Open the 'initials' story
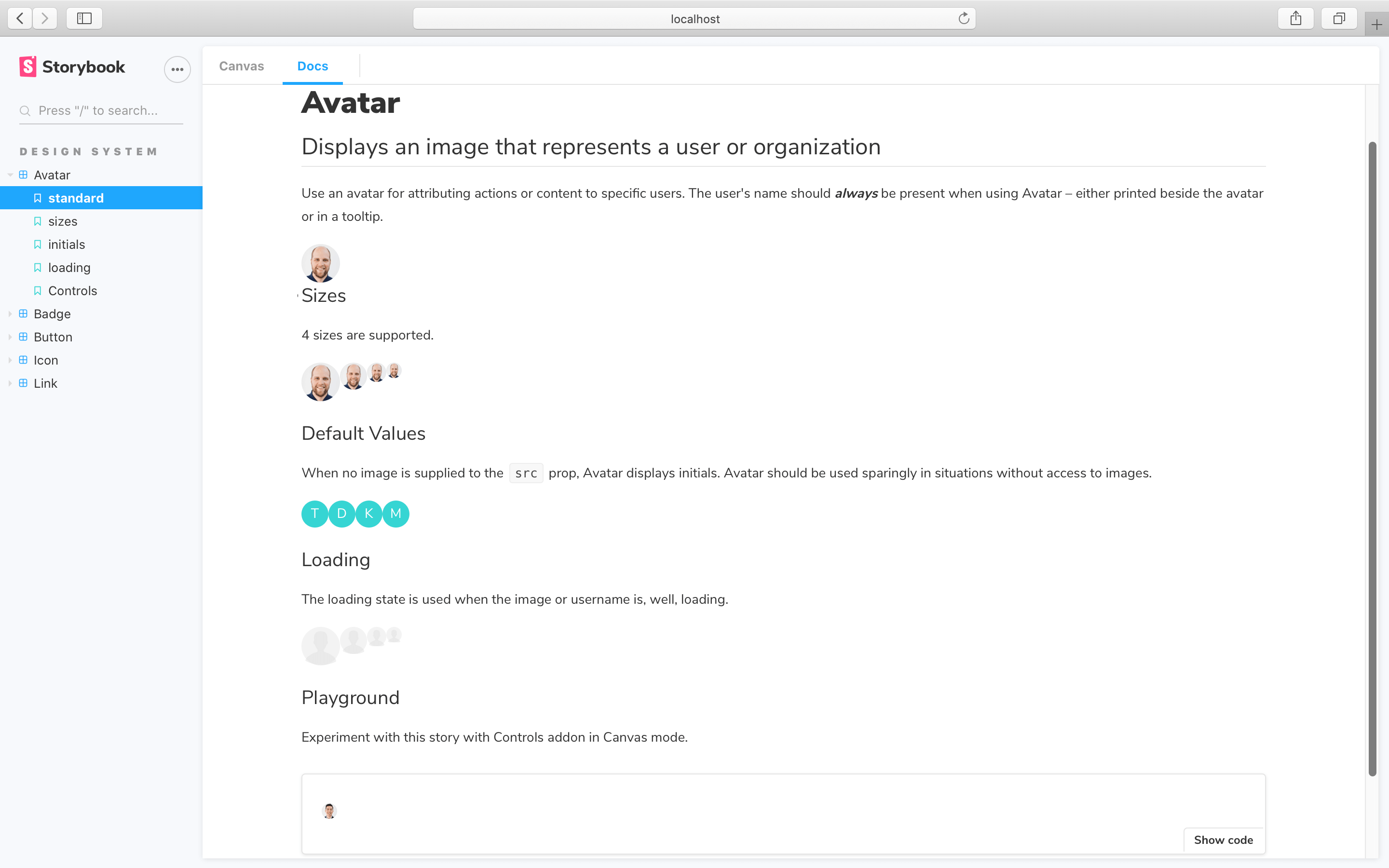This screenshot has width=1389, height=868. (67, 244)
